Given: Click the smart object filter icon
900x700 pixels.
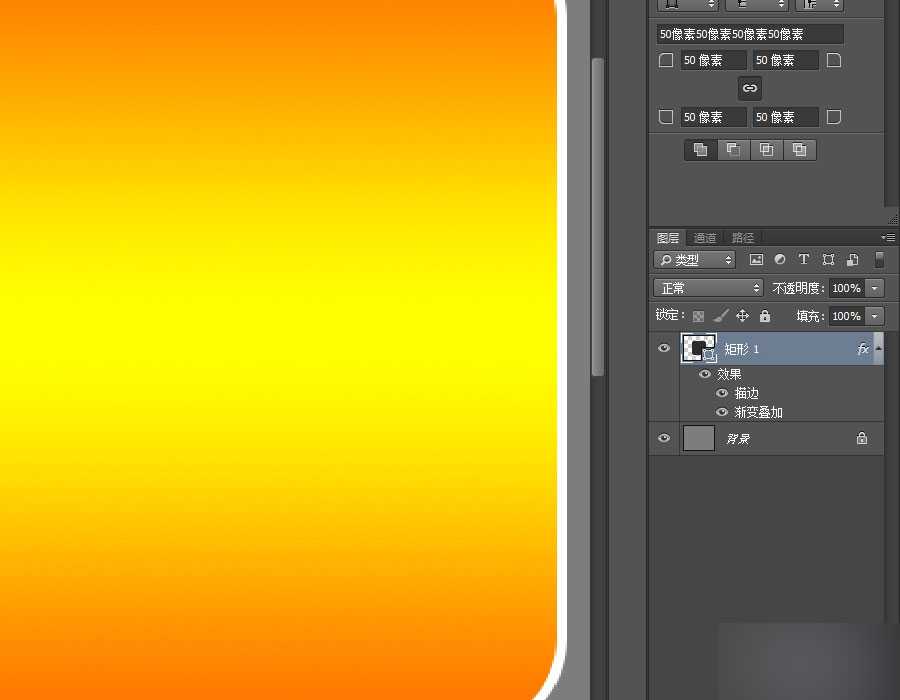Looking at the screenshot, I should (x=852, y=260).
